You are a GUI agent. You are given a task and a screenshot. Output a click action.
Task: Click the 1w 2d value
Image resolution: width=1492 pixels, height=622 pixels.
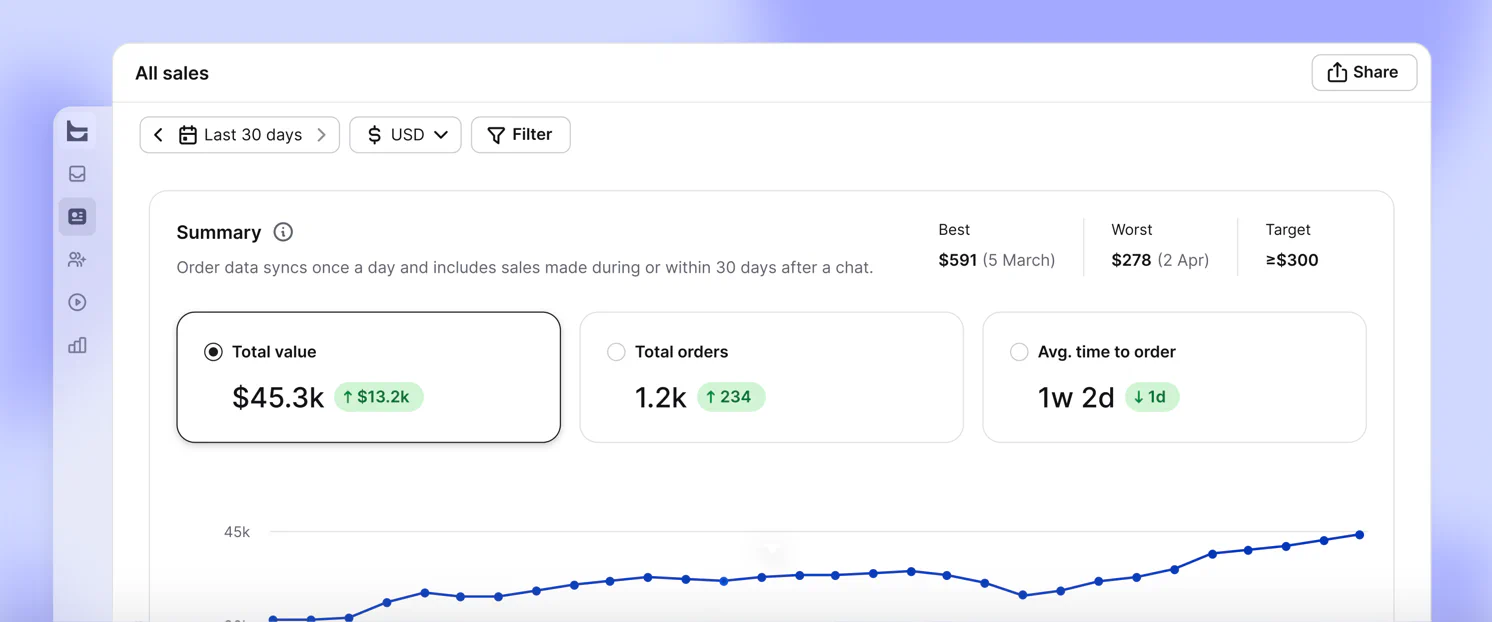click(1076, 397)
